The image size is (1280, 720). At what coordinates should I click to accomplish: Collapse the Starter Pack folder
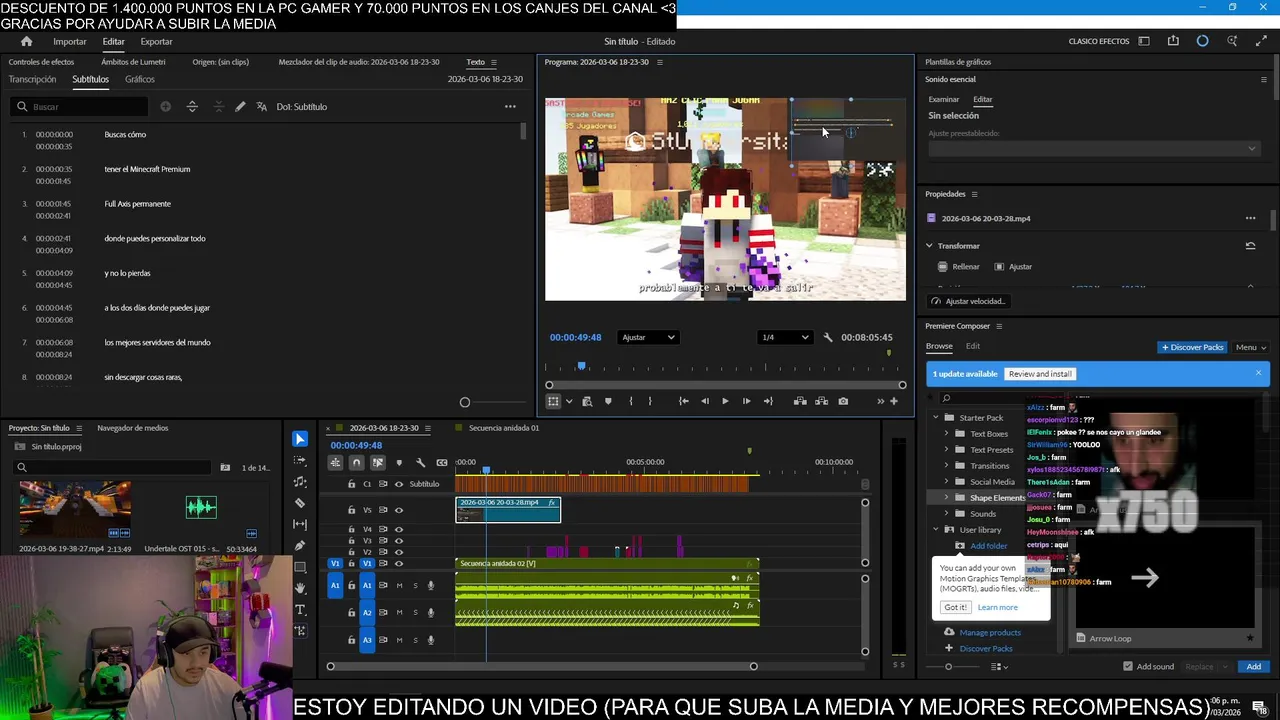936,418
